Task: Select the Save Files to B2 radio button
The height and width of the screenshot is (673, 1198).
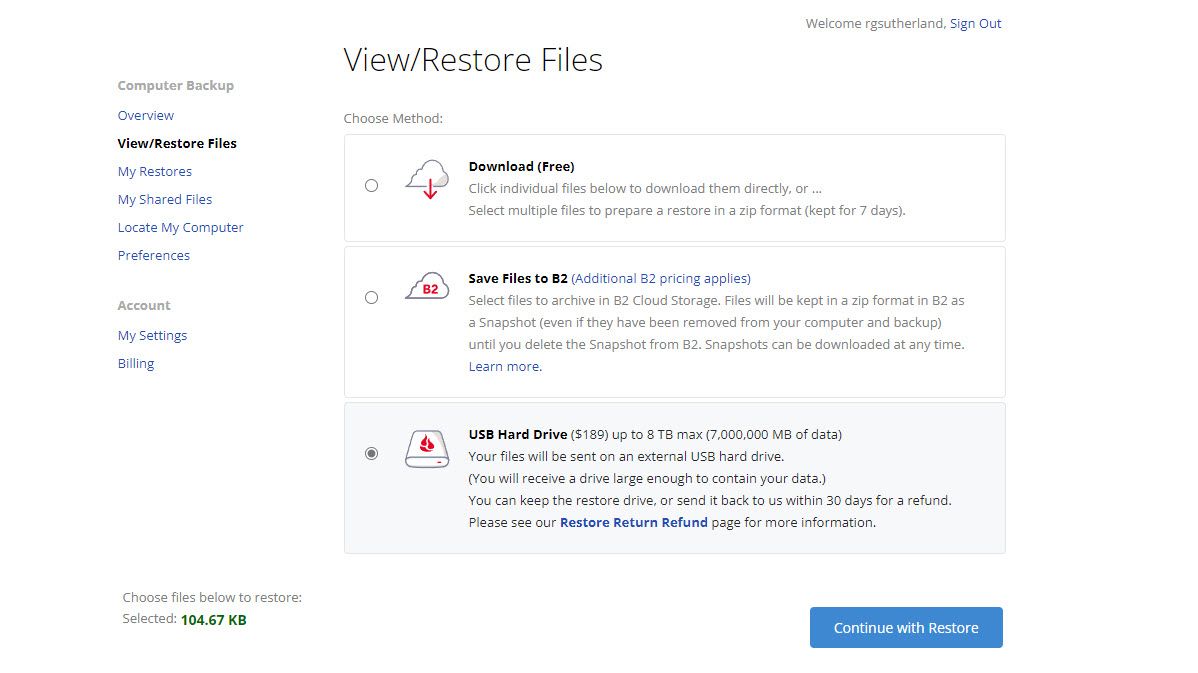Action: (371, 297)
